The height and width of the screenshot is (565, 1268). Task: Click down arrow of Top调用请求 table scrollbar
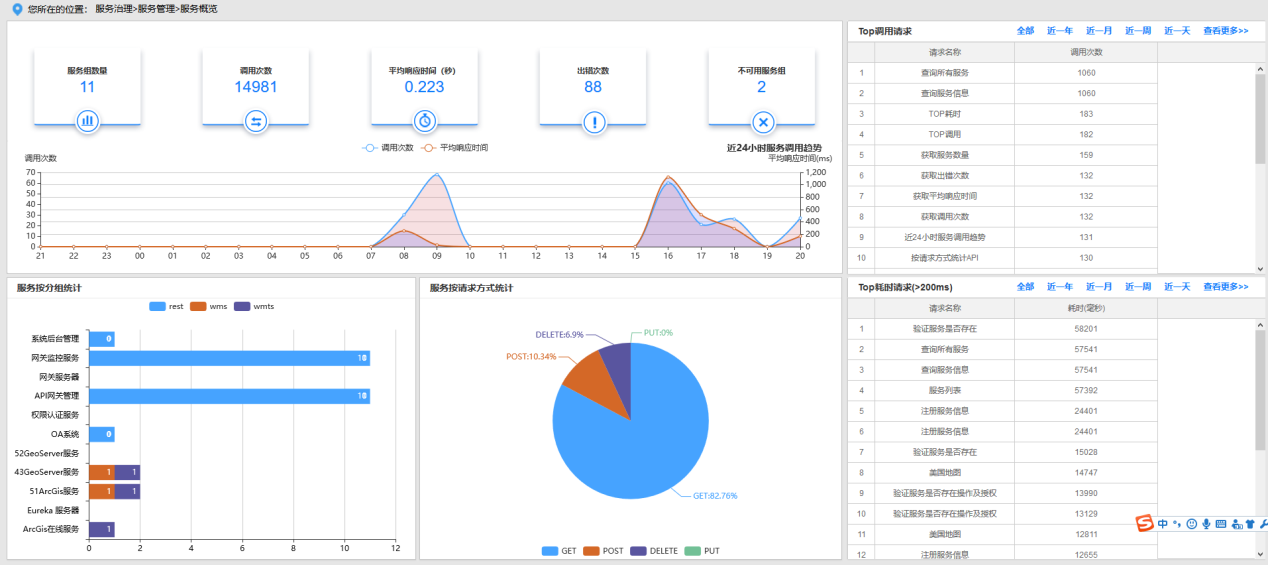1260,268
